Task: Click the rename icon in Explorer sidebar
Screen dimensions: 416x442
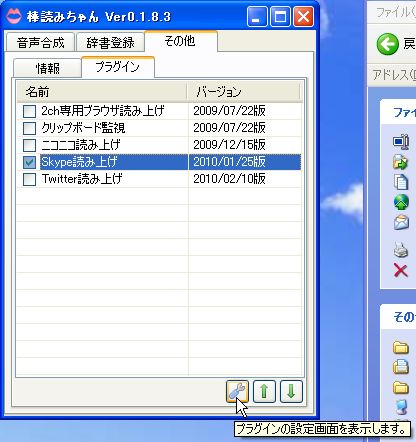Action: coord(401,142)
